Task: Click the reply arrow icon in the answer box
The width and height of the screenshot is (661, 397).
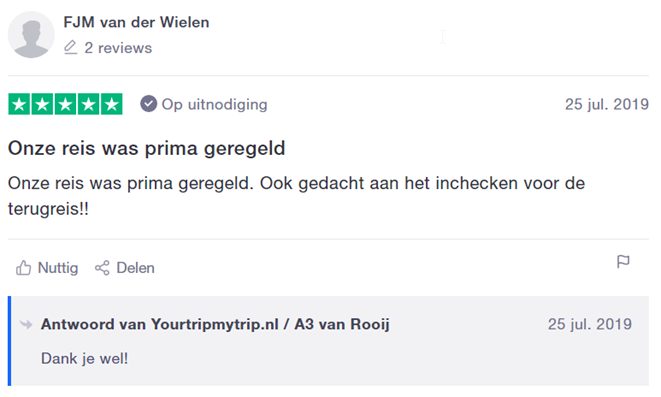Action: (26, 325)
